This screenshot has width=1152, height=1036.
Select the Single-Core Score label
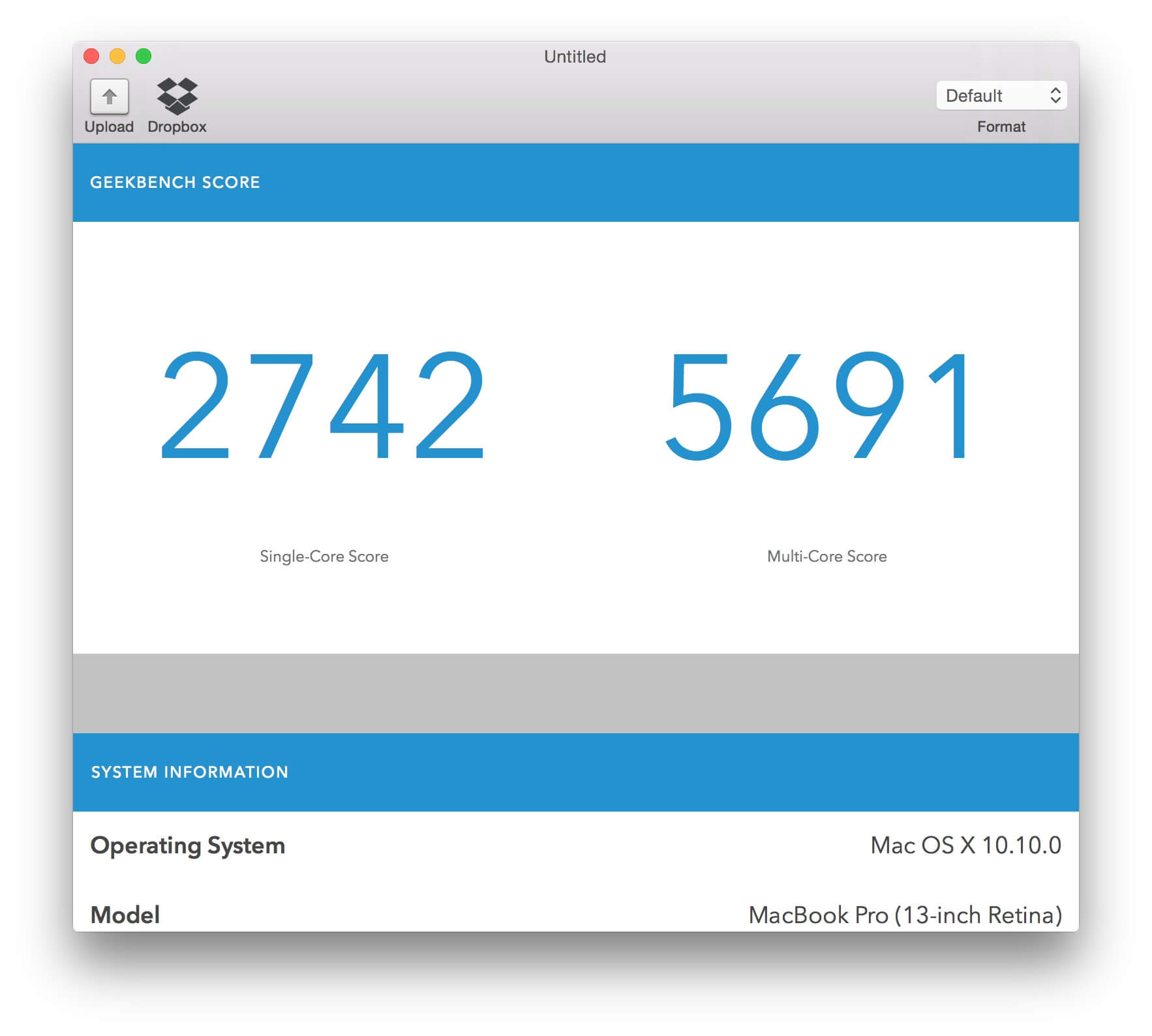[324, 556]
